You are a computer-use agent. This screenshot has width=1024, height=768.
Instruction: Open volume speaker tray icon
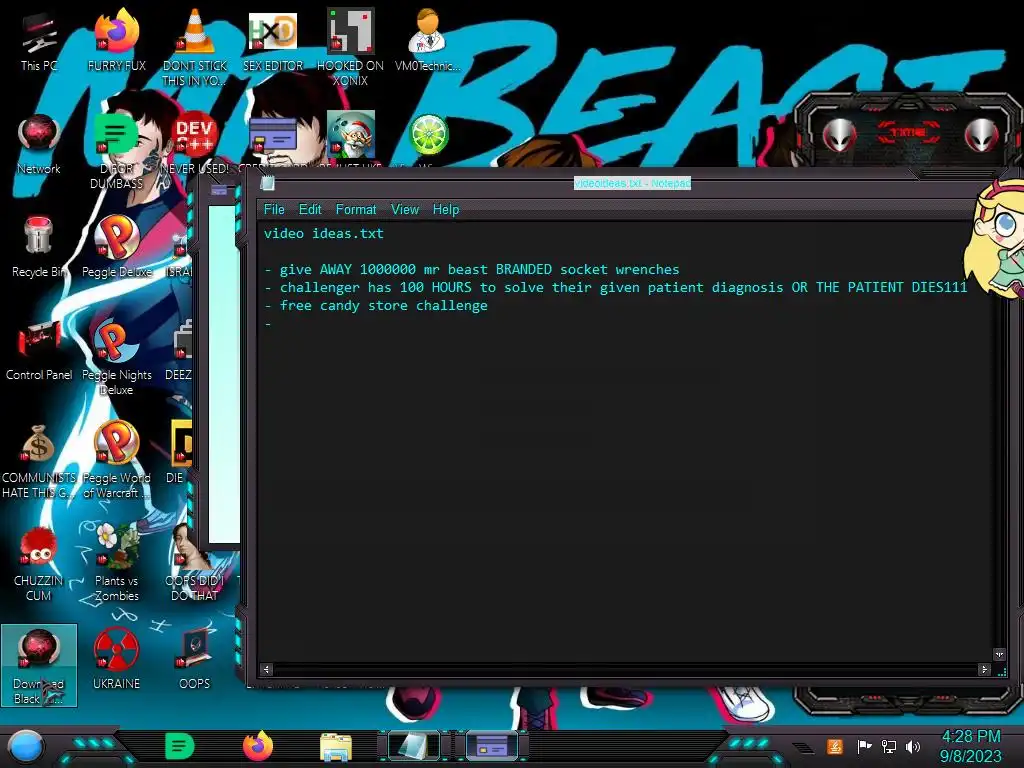913,746
